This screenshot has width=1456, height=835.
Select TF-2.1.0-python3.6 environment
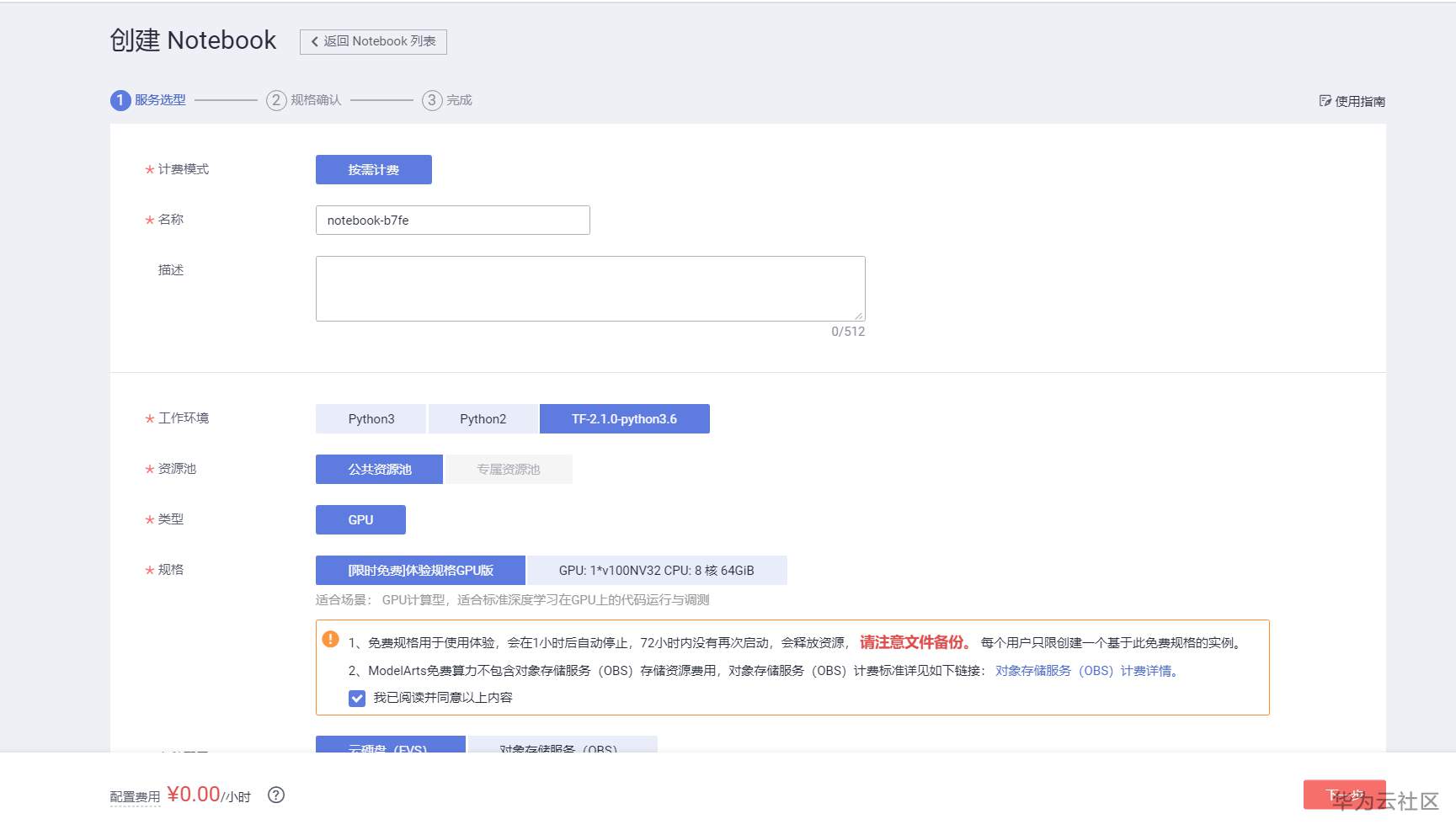click(x=625, y=418)
